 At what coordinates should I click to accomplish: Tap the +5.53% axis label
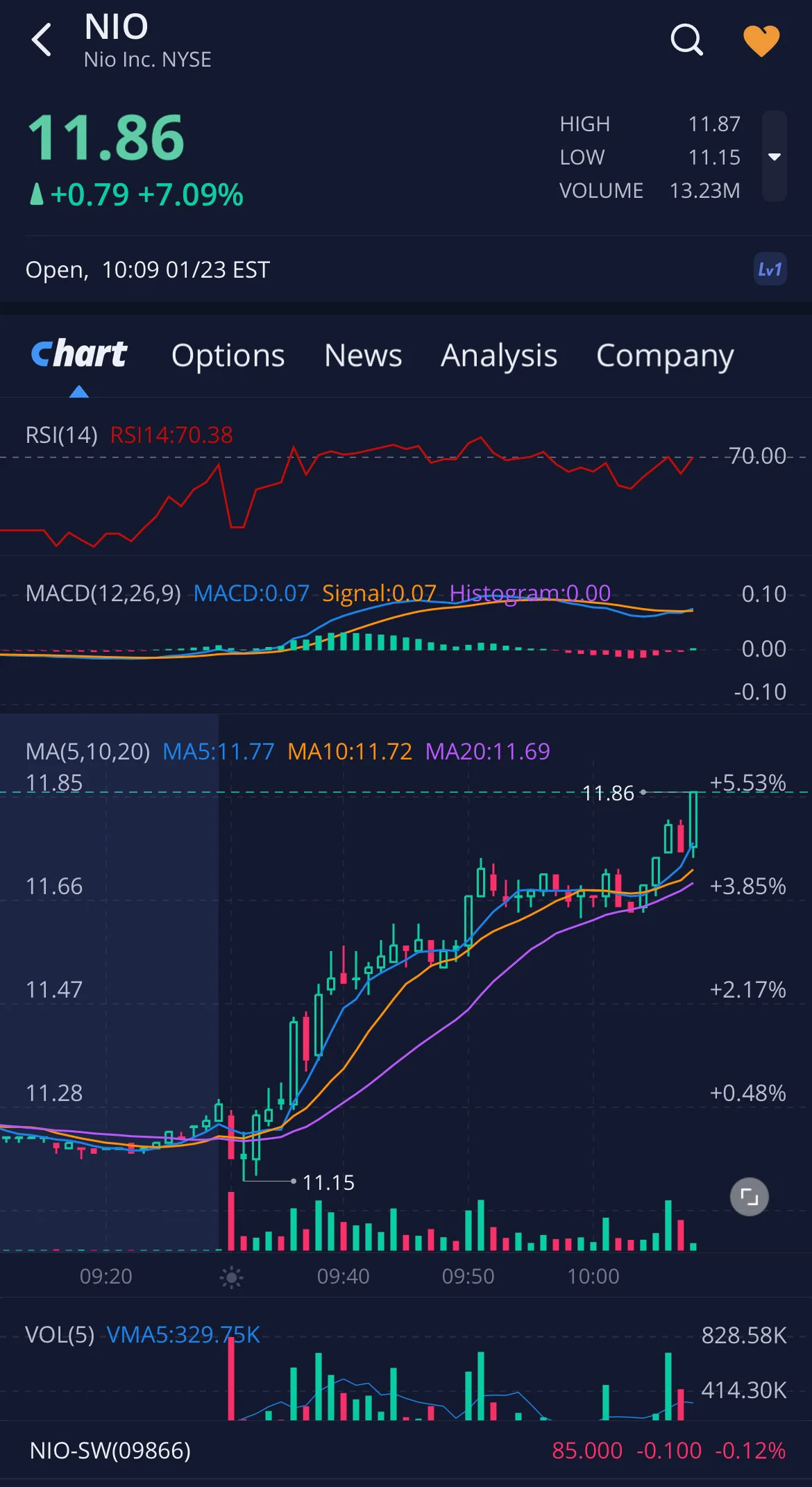point(747,783)
